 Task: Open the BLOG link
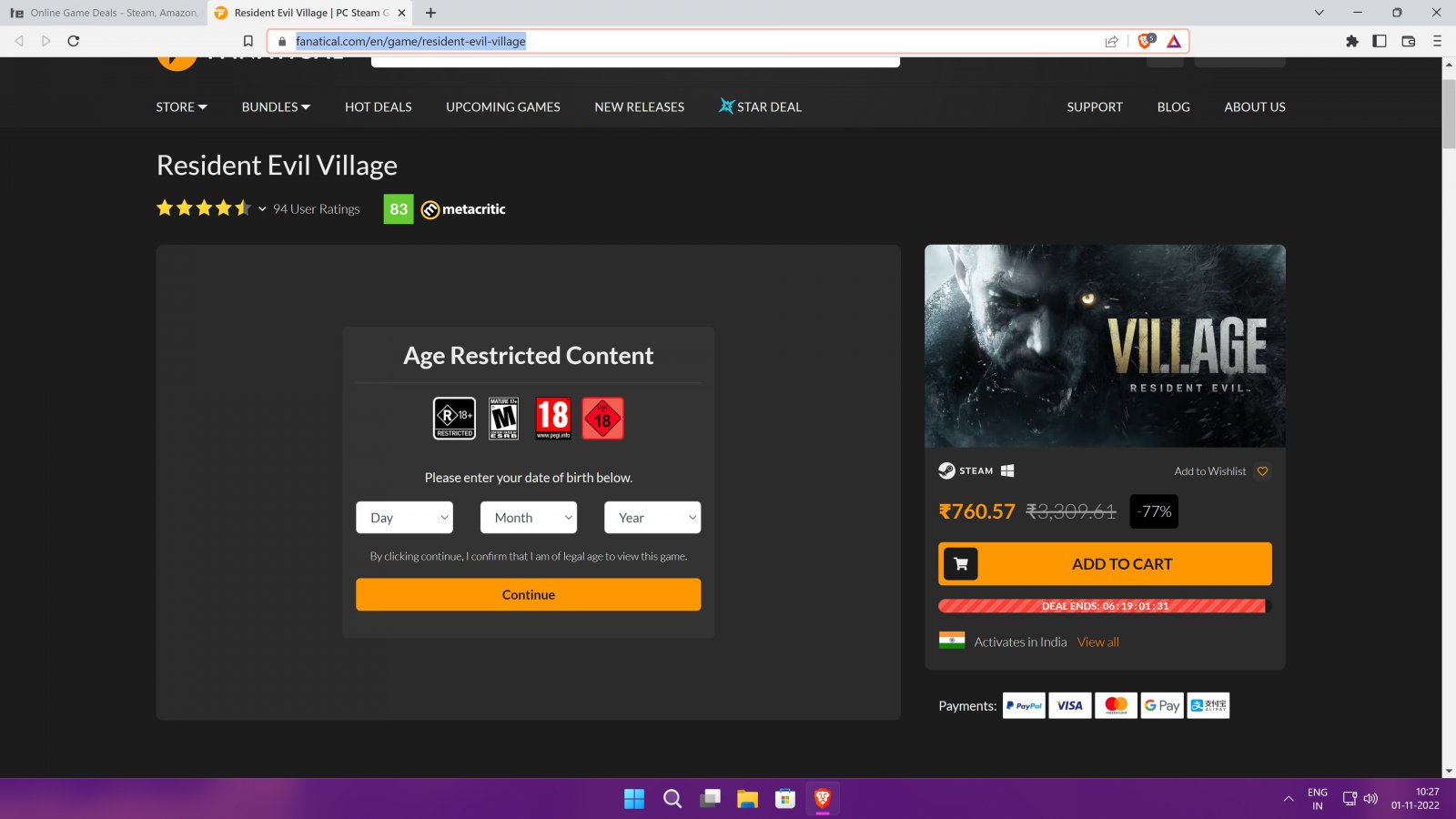[x=1173, y=106]
